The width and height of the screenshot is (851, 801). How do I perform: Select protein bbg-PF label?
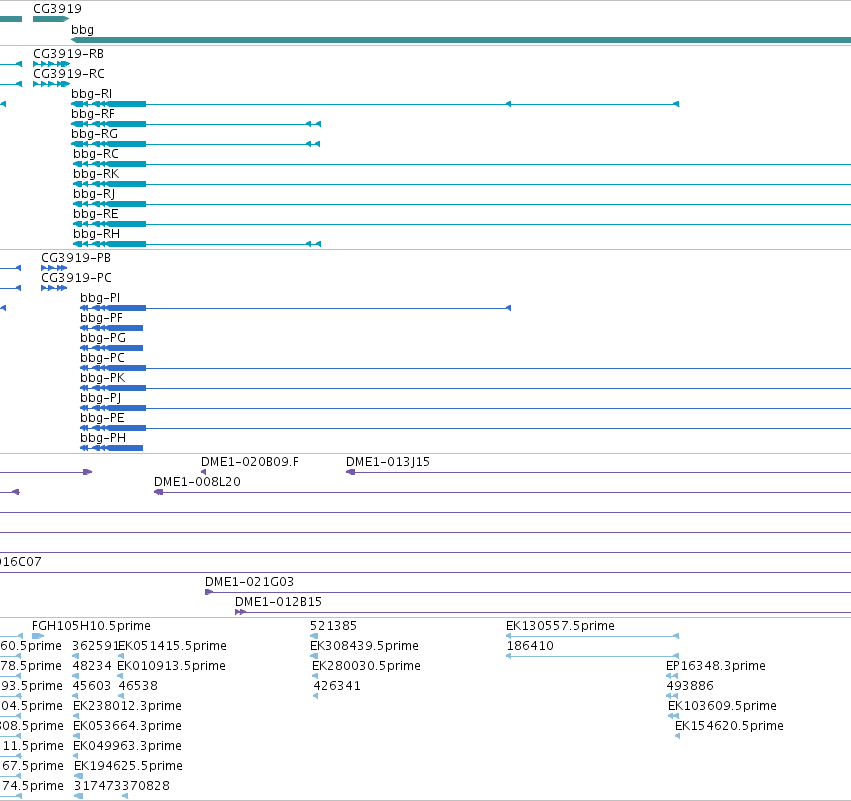tap(101, 318)
